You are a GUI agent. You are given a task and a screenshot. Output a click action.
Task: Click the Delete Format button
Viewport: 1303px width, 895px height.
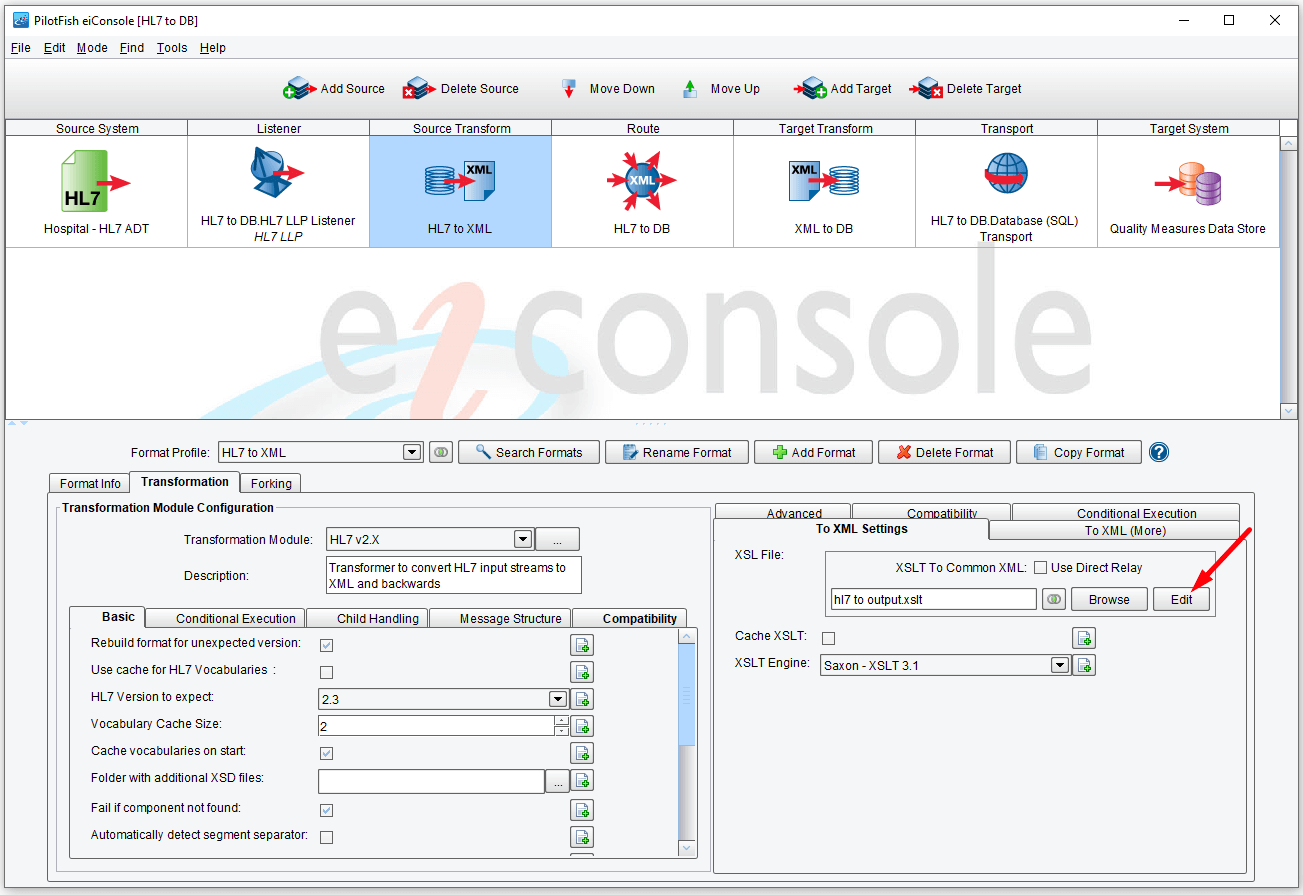click(944, 452)
